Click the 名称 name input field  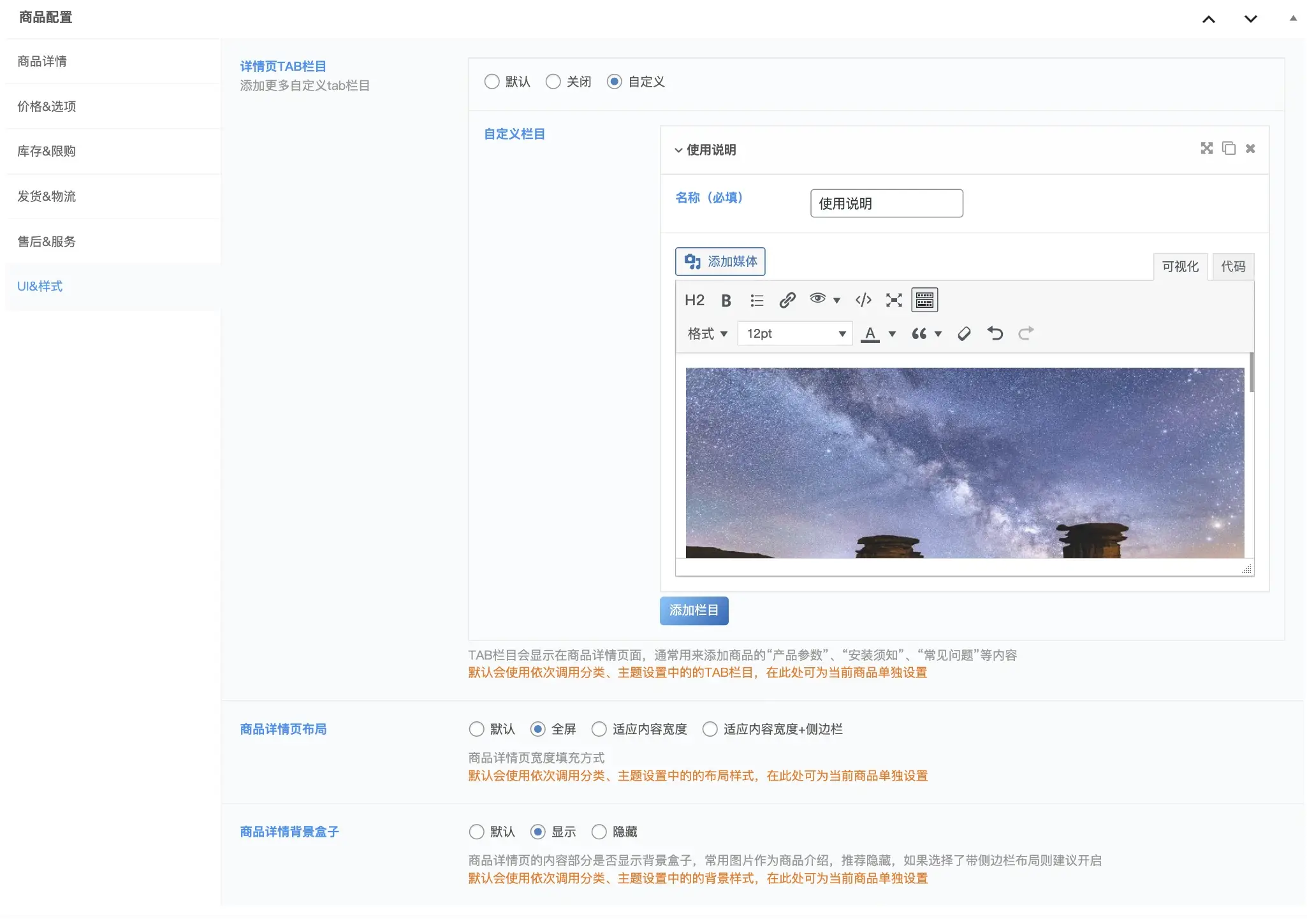coord(886,203)
